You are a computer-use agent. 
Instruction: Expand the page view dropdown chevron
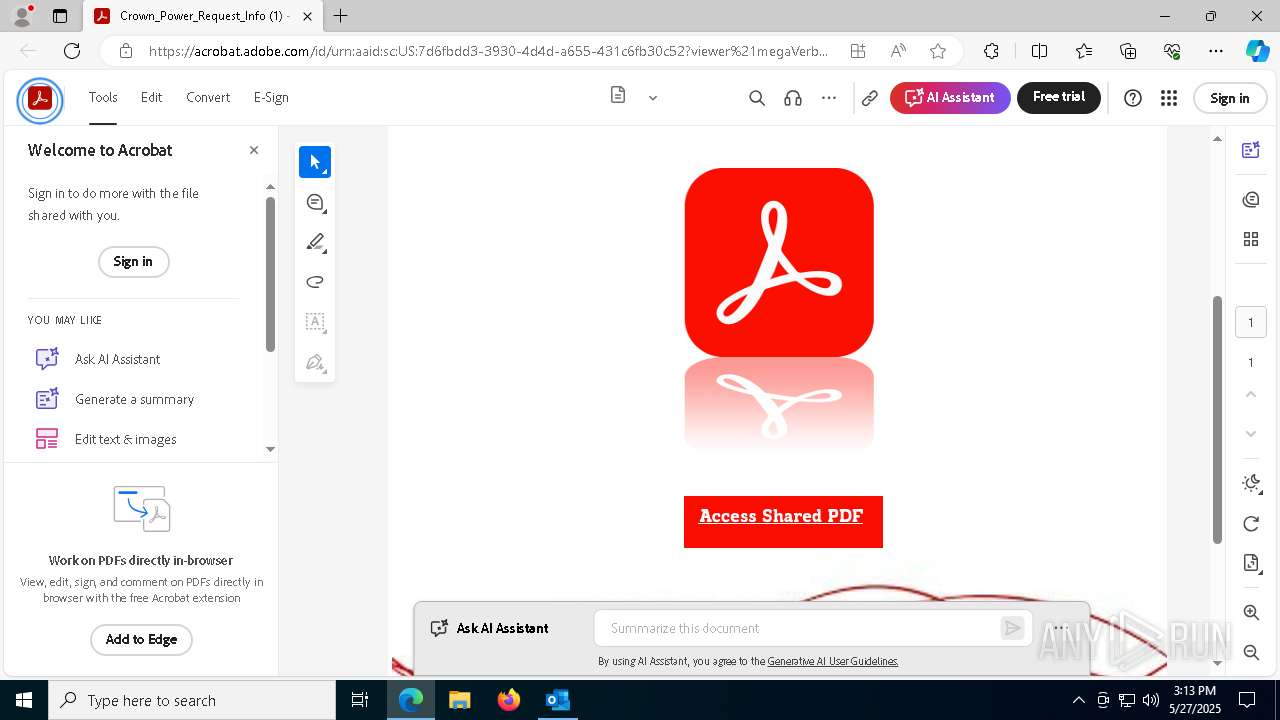[x=653, y=98]
